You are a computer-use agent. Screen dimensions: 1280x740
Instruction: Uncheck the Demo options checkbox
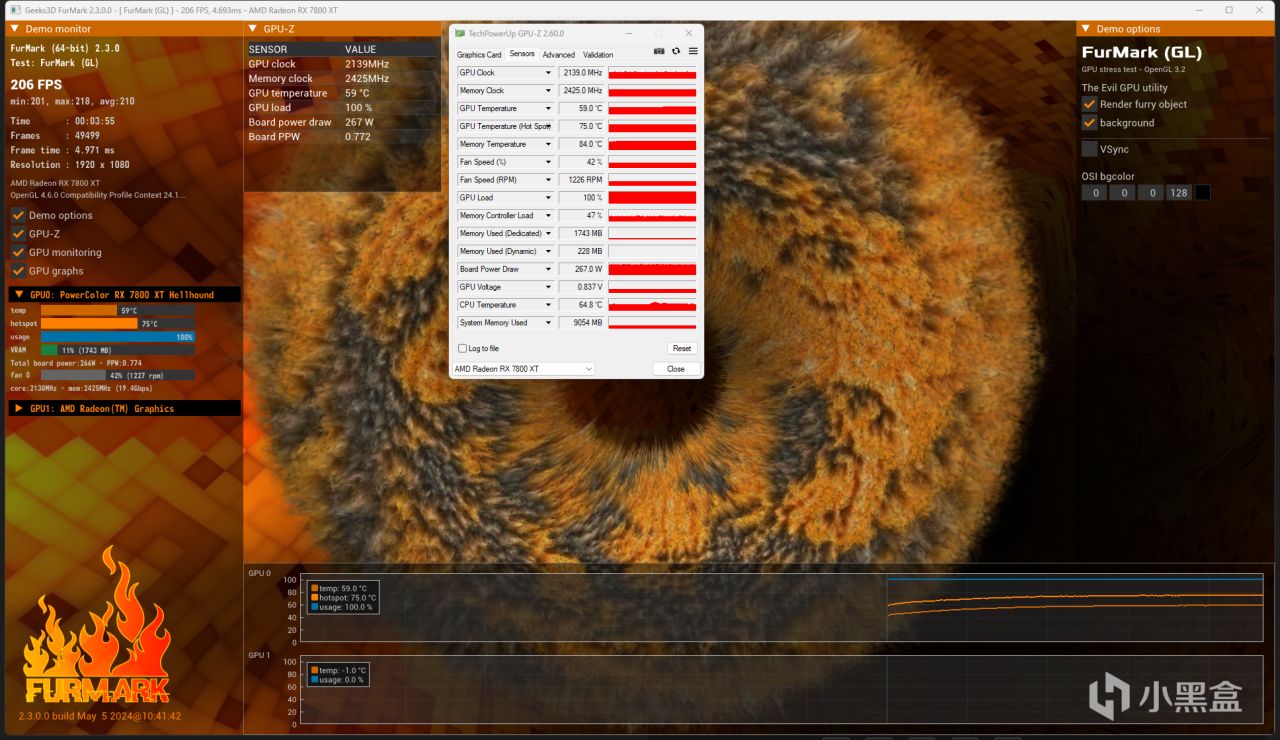point(18,215)
